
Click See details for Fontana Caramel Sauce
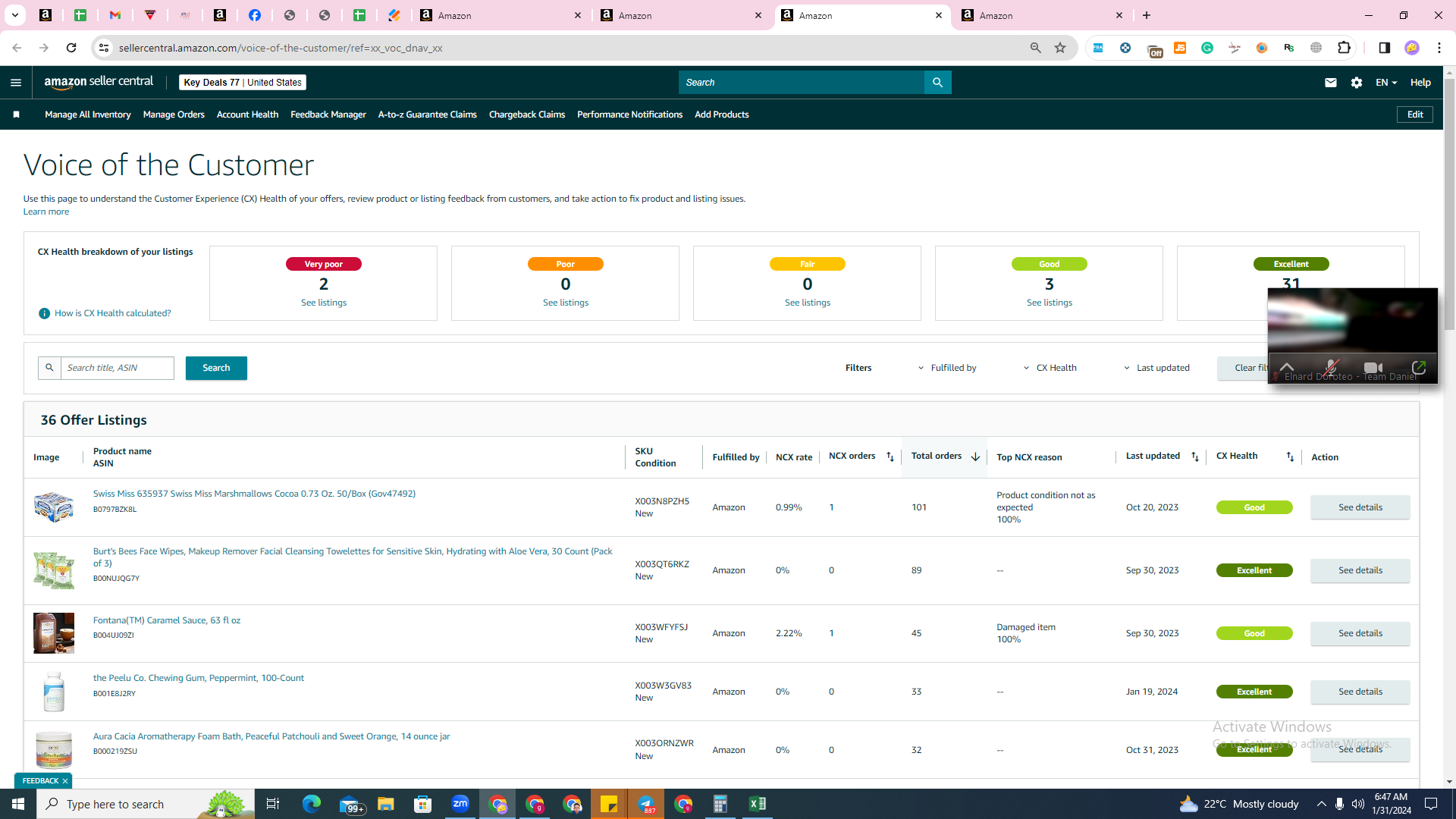click(1360, 633)
